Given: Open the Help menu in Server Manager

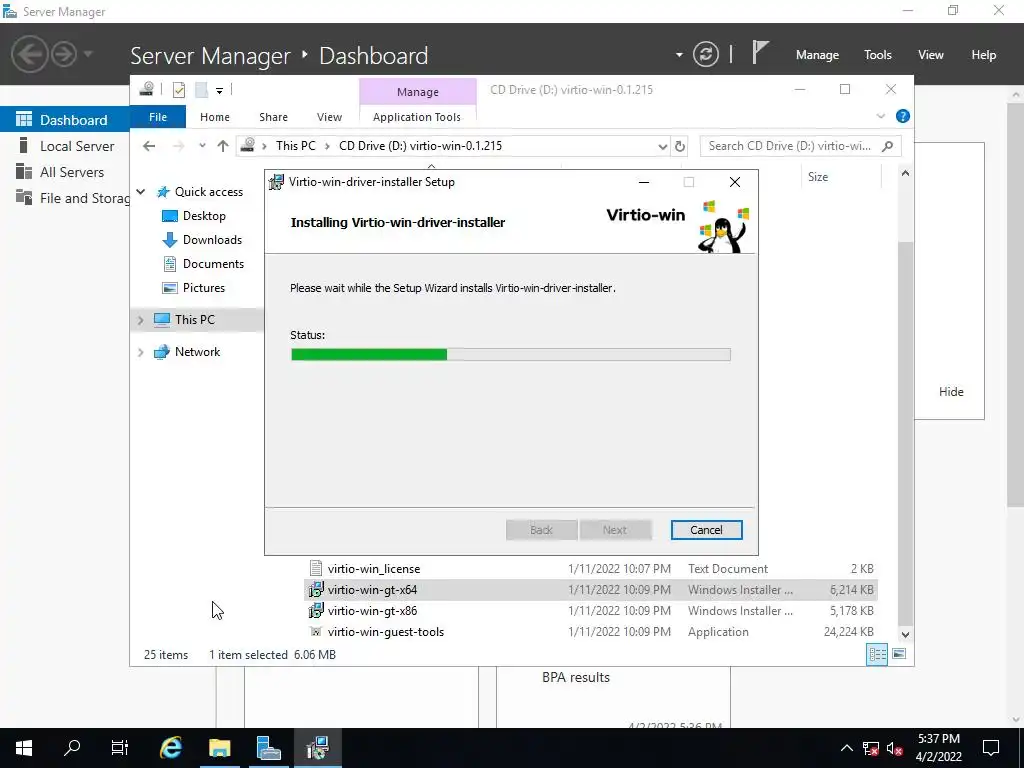Looking at the screenshot, I should [x=984, y=55].
